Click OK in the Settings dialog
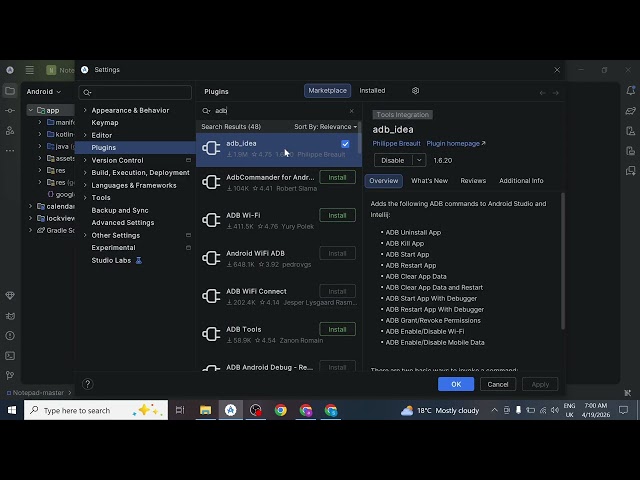This screenshot has width=640, height=480. 456,384
